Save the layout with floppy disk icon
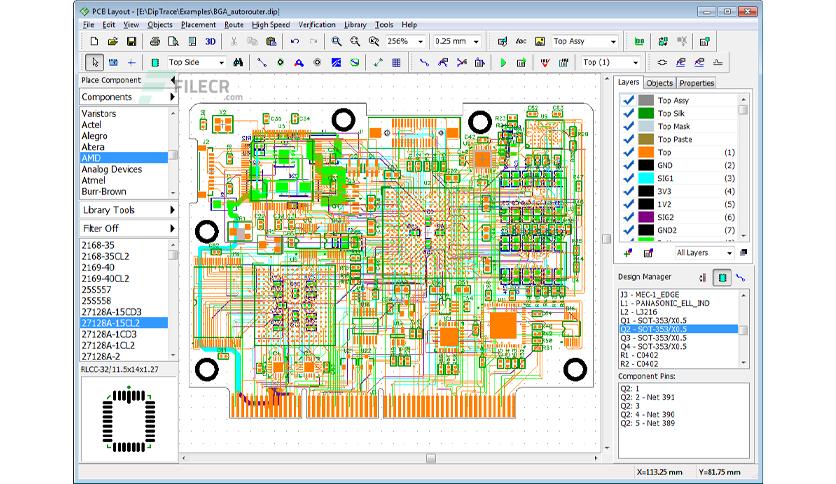The height and width of the screenshot is (484, 836). (x=131, y=41)
